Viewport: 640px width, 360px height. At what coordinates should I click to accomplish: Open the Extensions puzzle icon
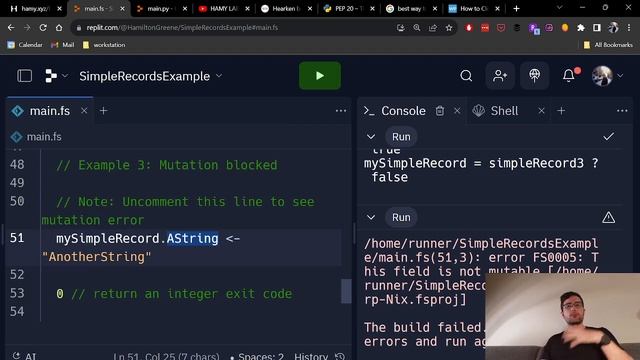(x=581, y=28)
